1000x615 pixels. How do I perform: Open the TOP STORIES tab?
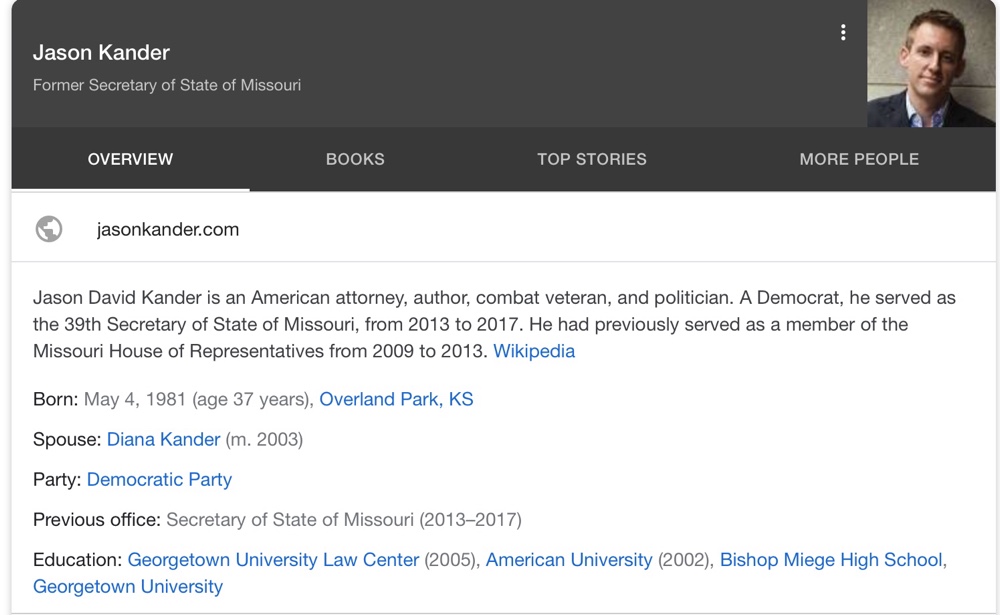[592, 159]
